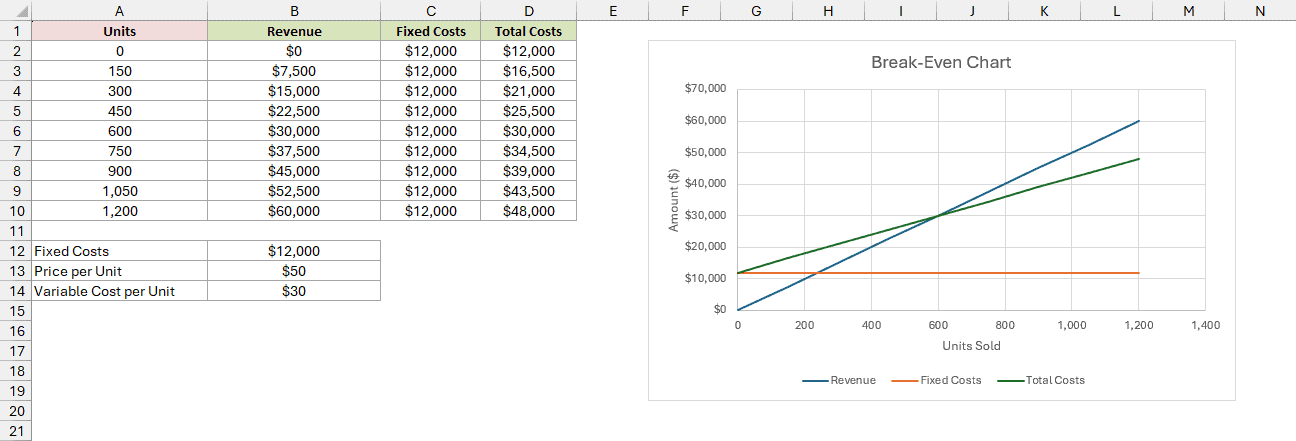Screen dimensions: 1296x441
Task: Select total costs cell showing $34,500
Action: (528, 151)
